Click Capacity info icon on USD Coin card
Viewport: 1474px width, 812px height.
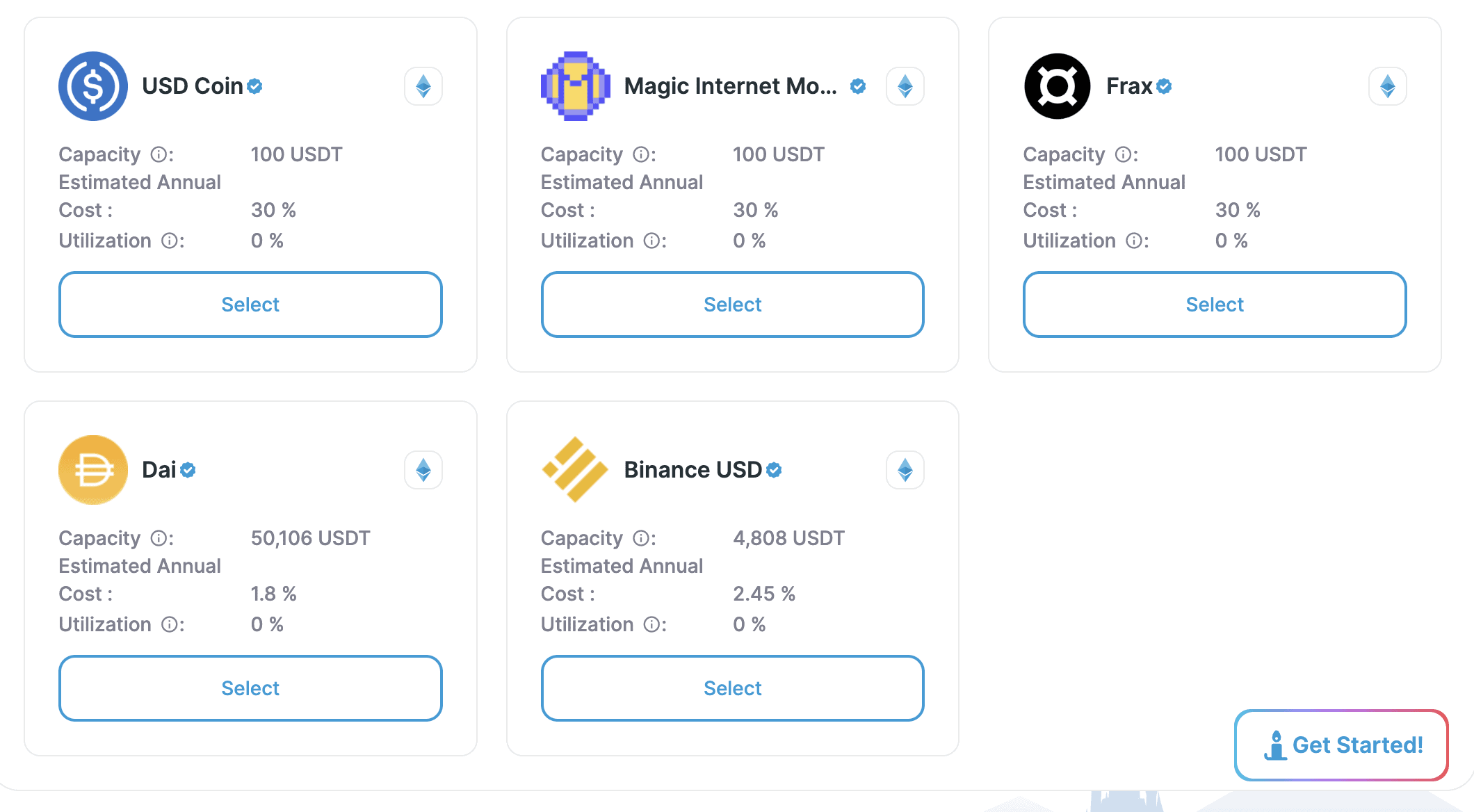pos(159,154)
